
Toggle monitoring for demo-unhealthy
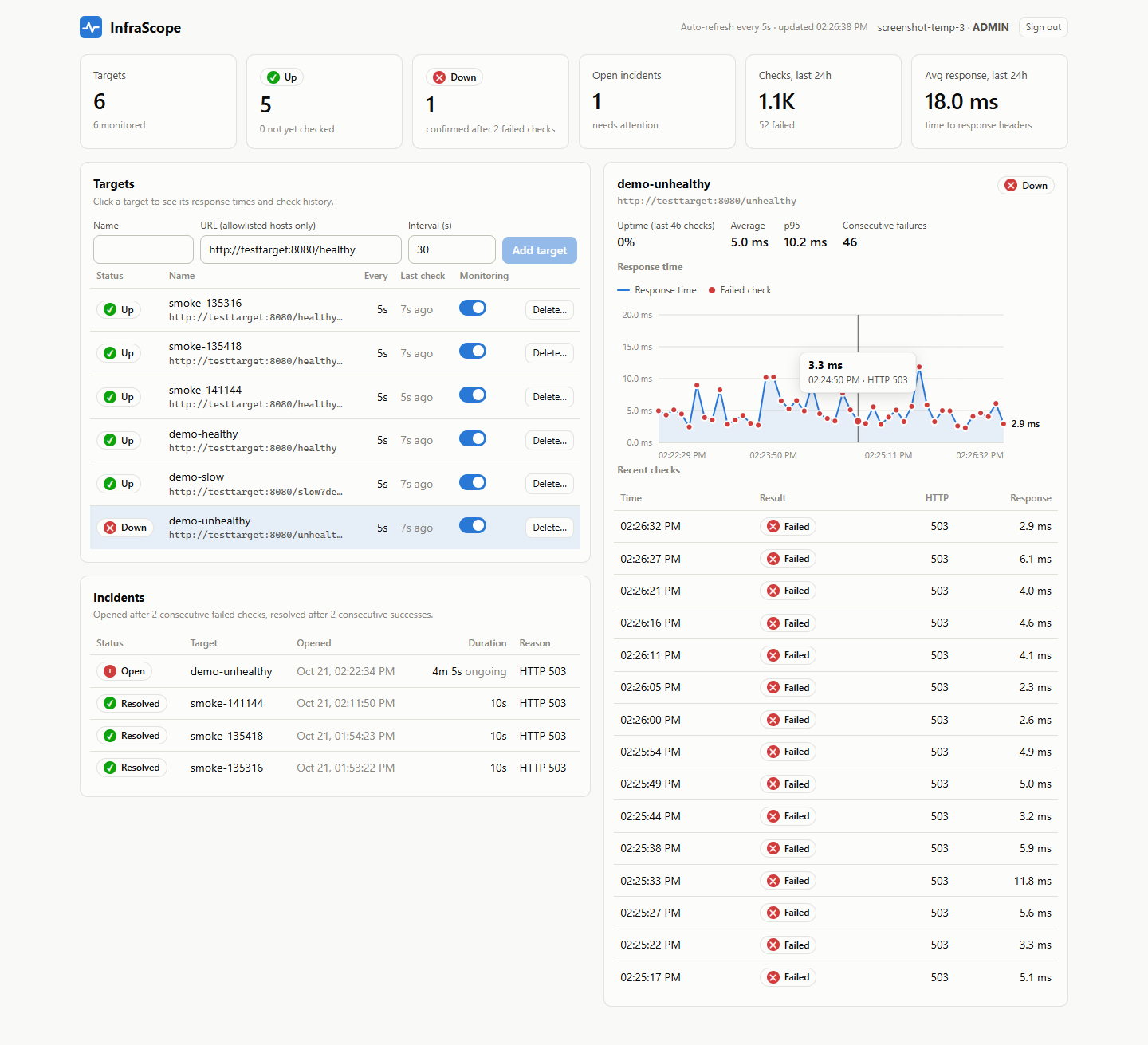473,525
